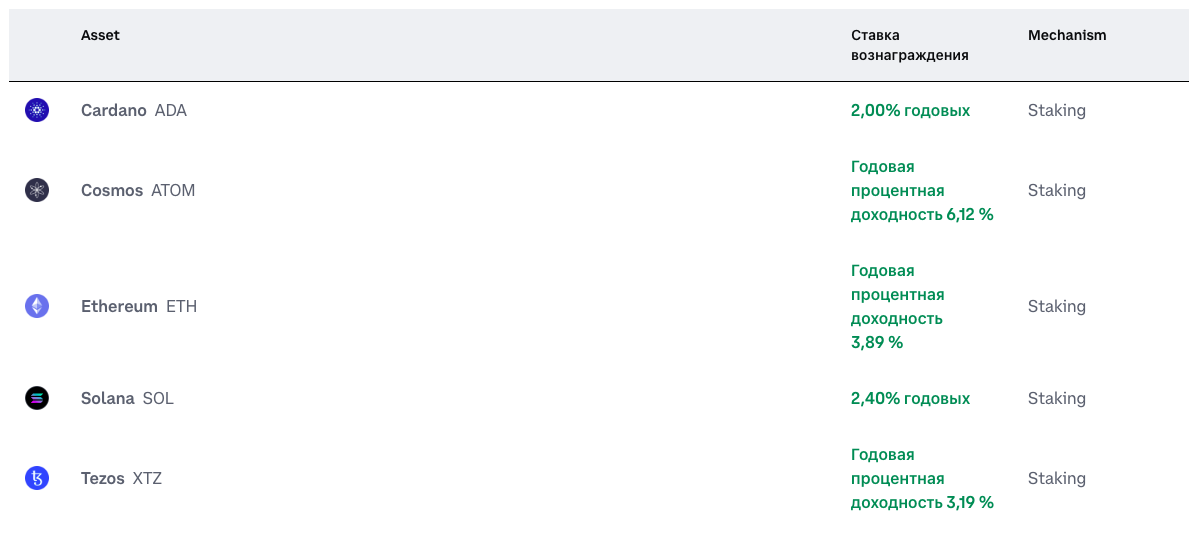Click the Ставка вознаграждения column header
This screenshot has height=541, width=1194.
910,45
